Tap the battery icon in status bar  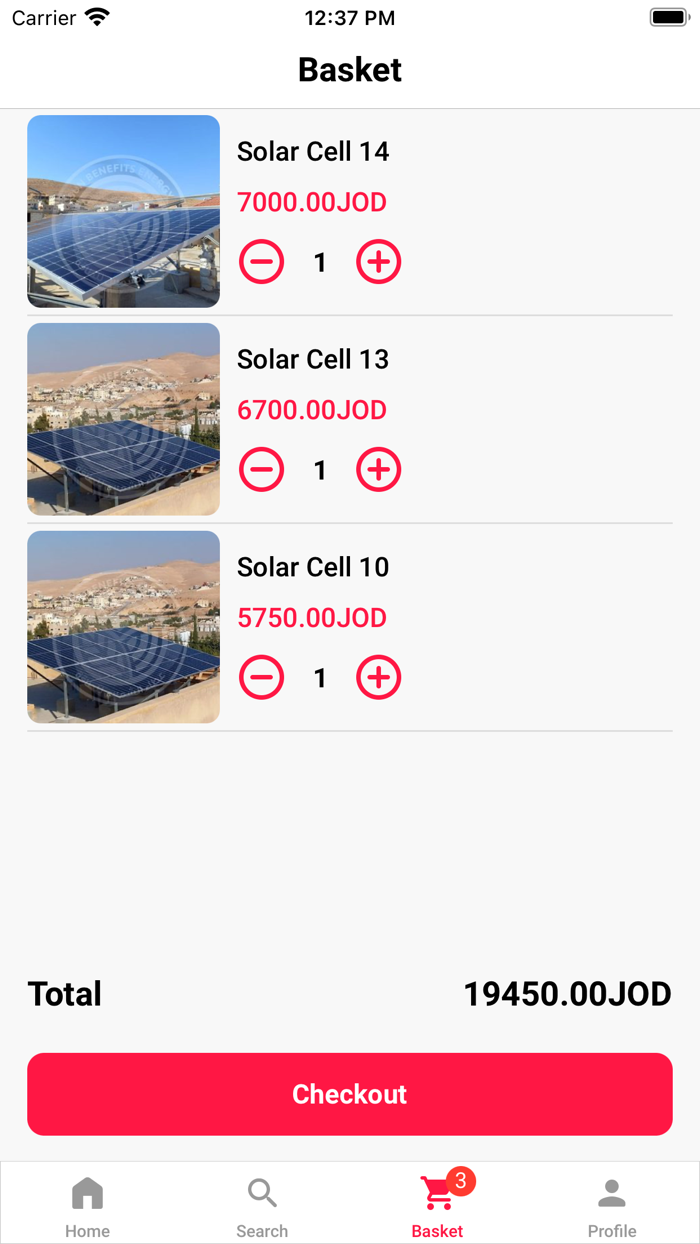[x=668, y=18]
